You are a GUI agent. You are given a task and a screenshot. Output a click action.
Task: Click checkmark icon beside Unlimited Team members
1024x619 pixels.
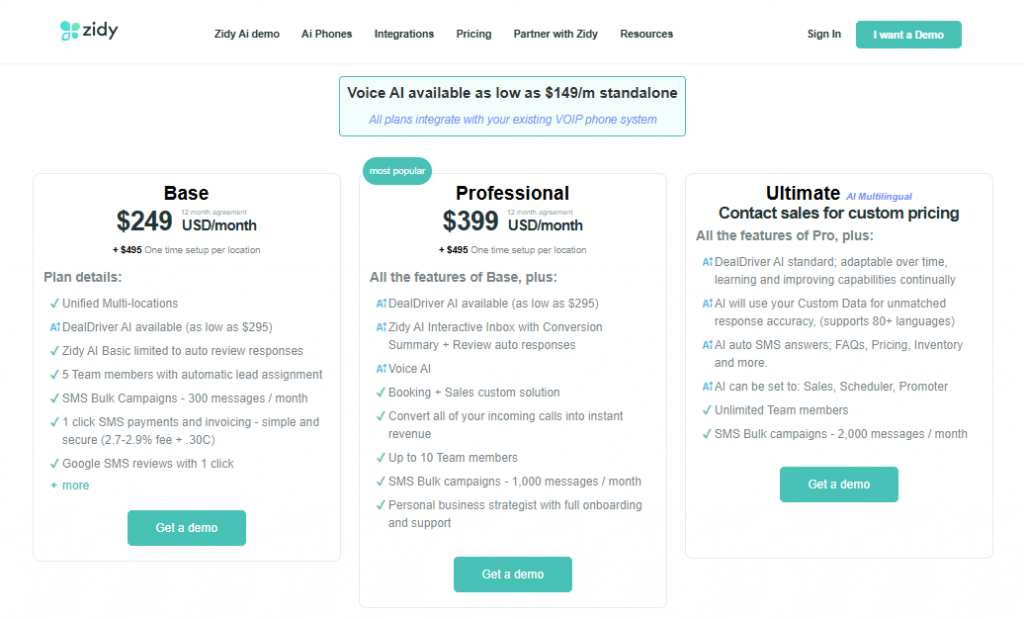pyautogui.click(x=706, y=410)
